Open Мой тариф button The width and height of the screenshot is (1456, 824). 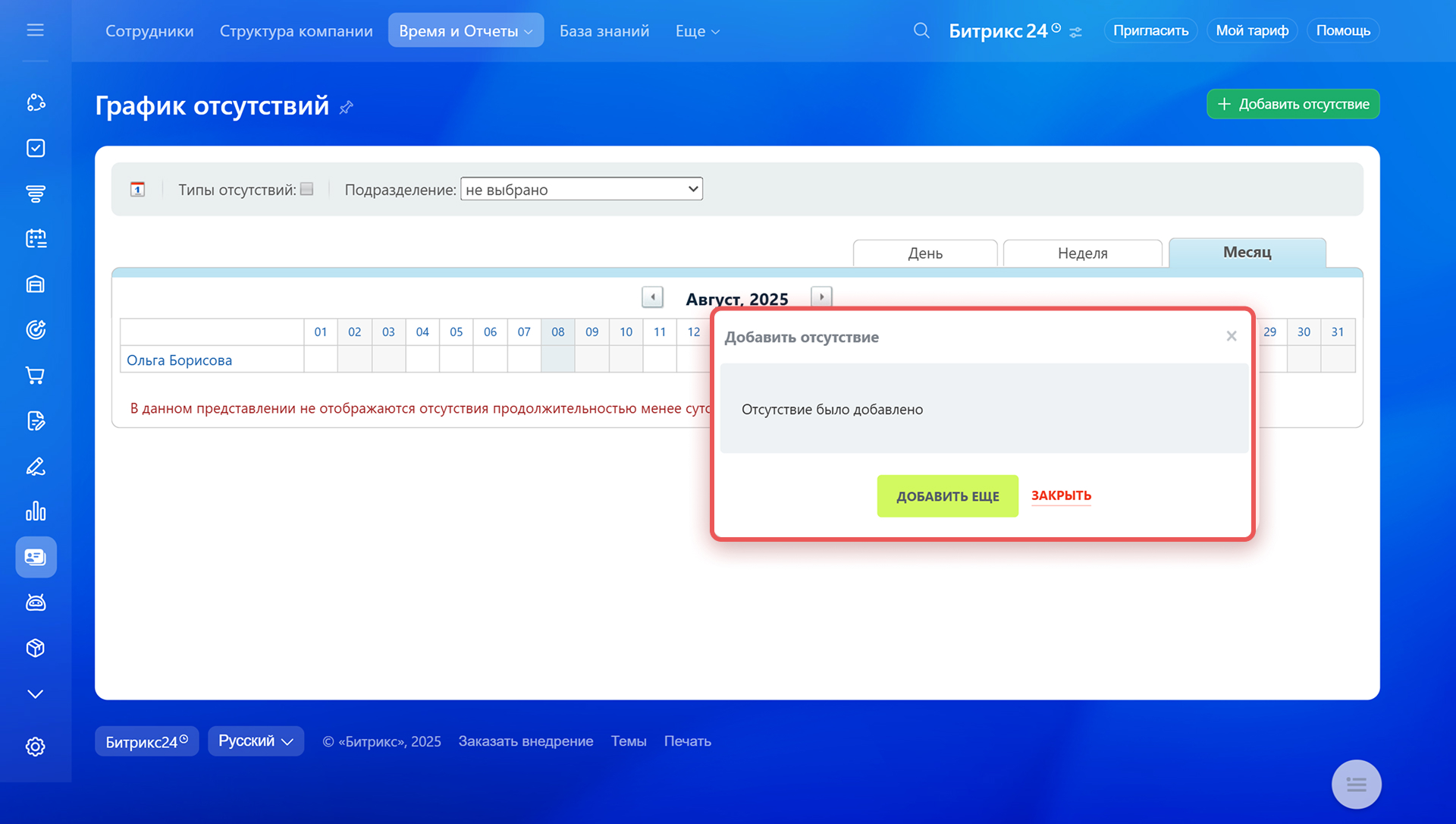(1252, 30)
